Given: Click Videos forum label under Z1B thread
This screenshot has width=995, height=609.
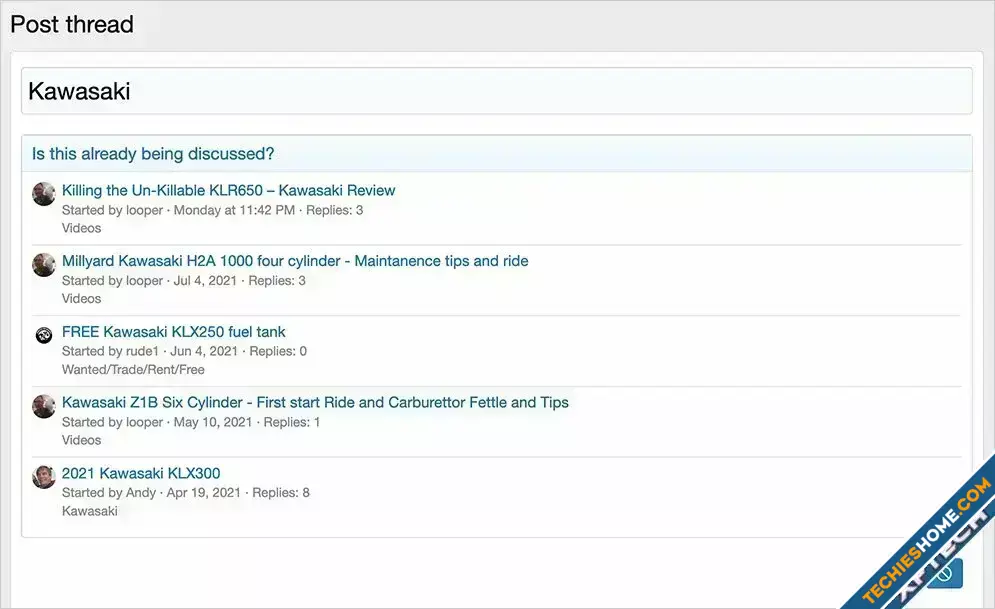Looking at the screenshot, I should 81,440.
